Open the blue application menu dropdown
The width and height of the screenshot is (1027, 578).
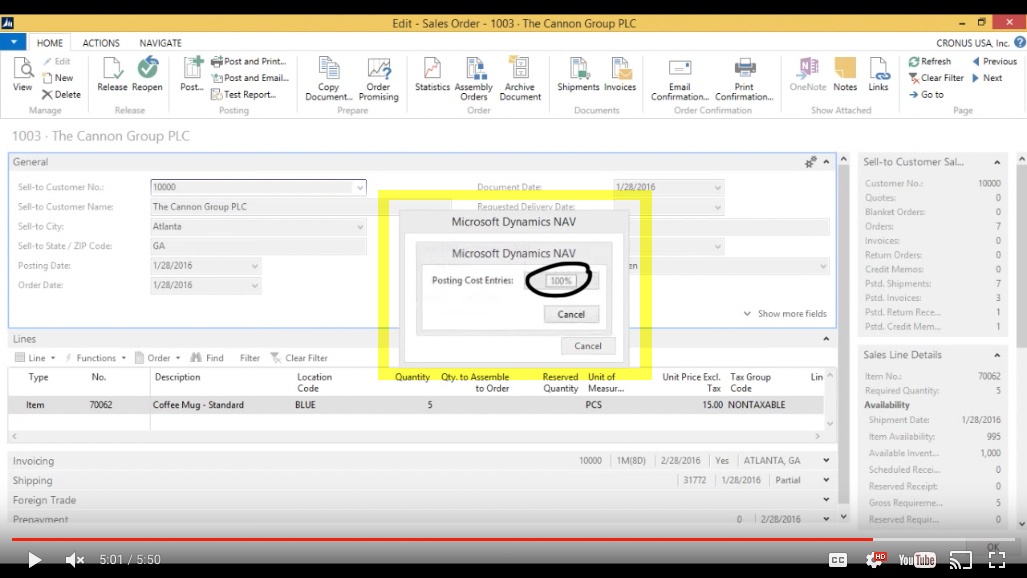(x=13, y=42)
